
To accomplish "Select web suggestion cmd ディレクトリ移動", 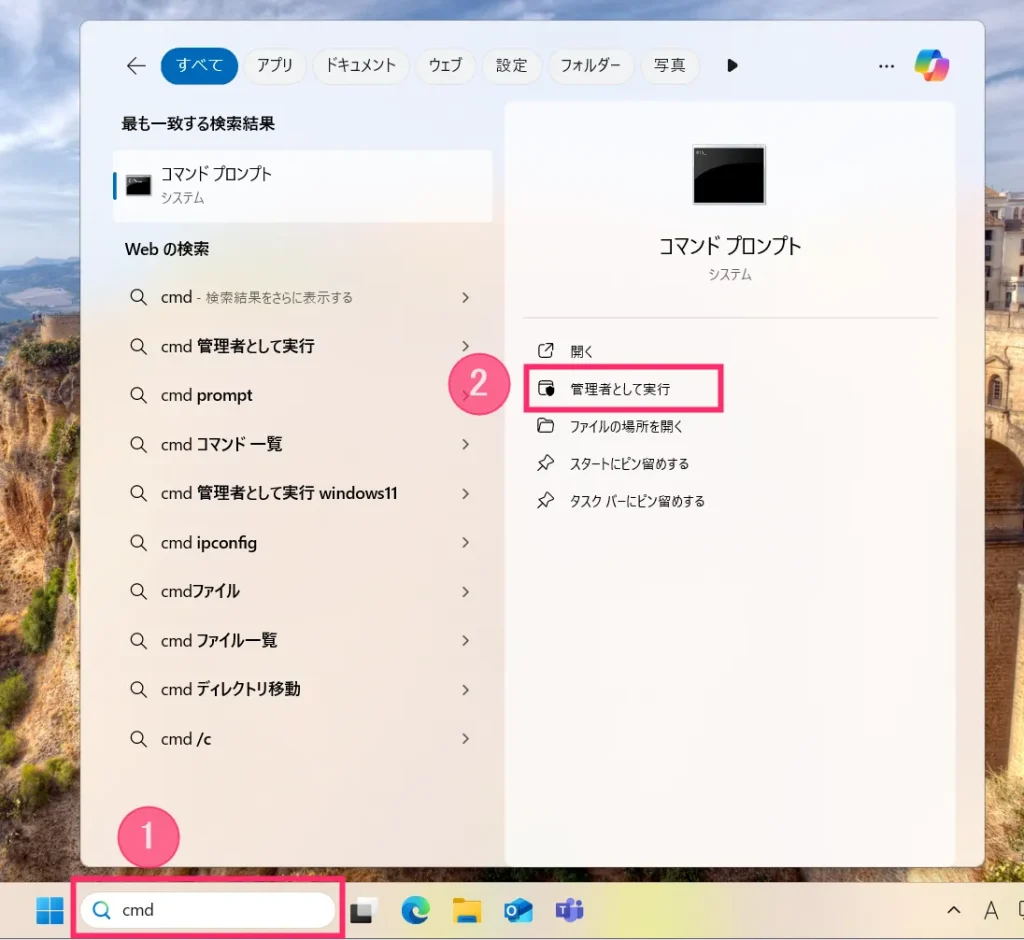I will pyautogui.click(x=302, y=689).
